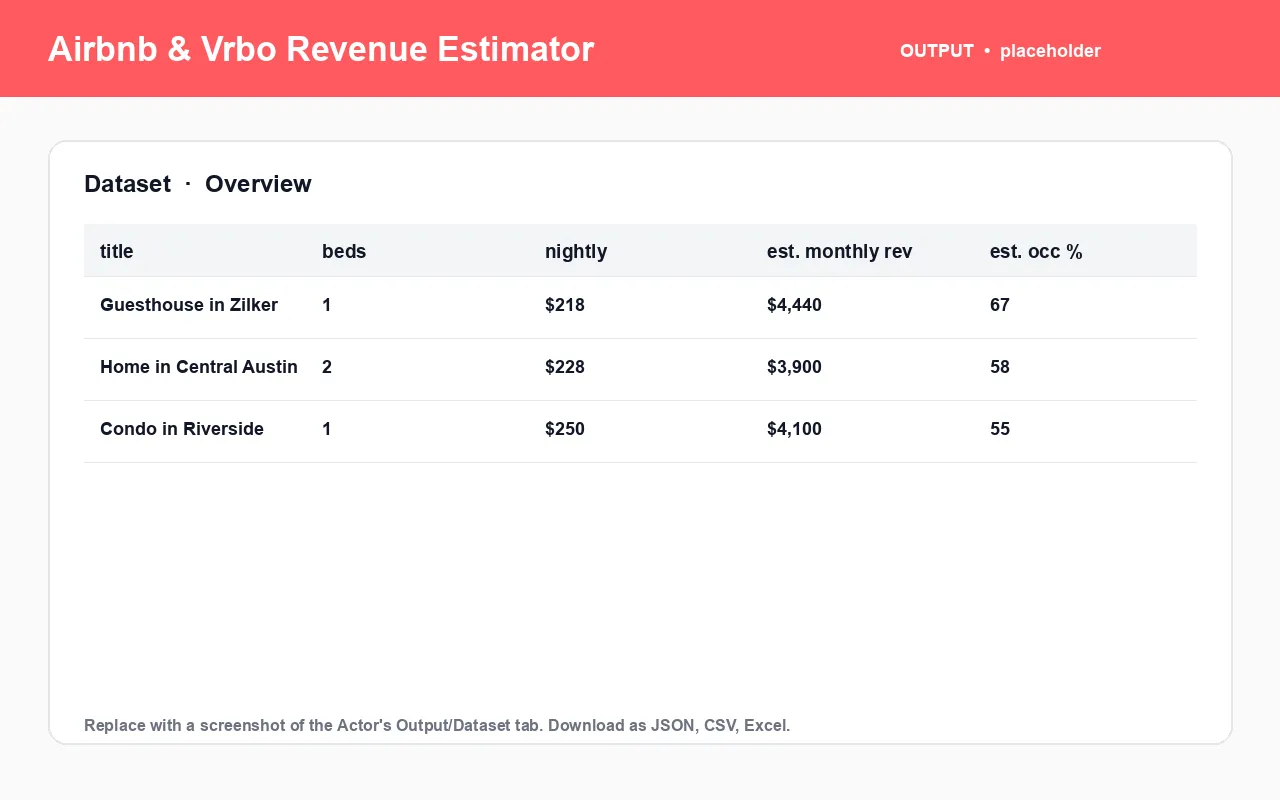The image size is (1280, 800).
Task: Click the Home in Central Austin title
Action: 199,367
